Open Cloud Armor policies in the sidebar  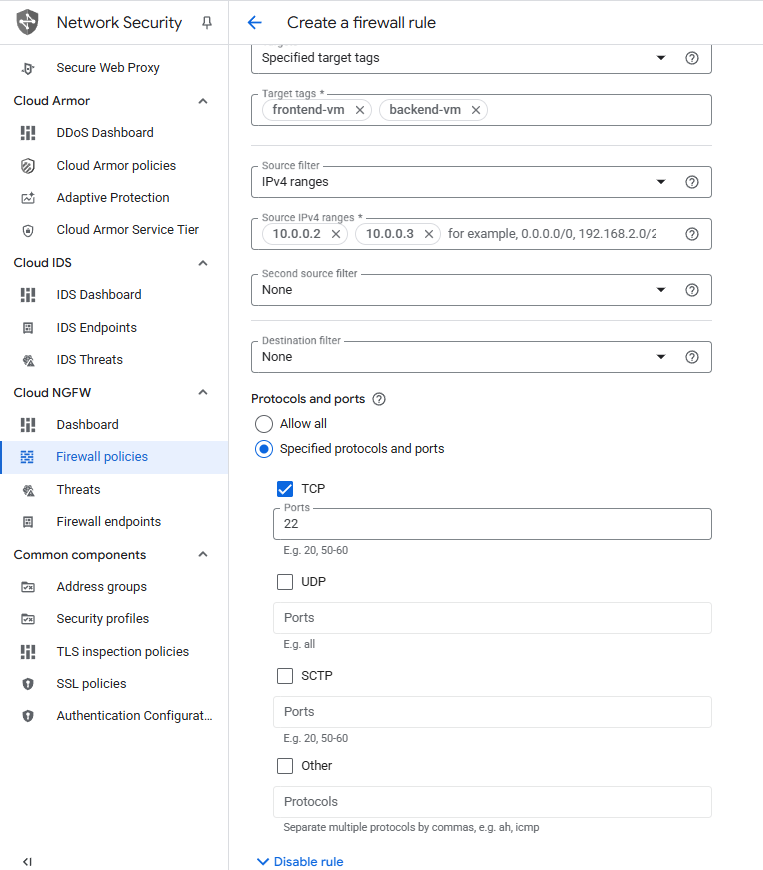coord(116,166)
